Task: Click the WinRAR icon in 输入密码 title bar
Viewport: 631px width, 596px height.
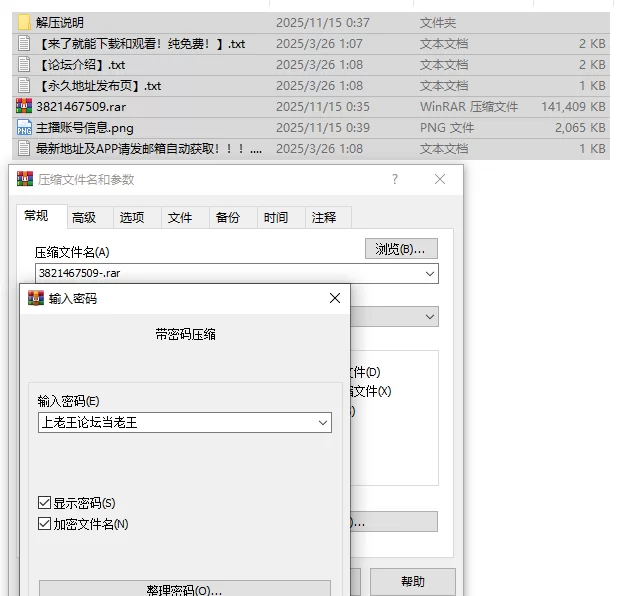Action: (36, 299)
